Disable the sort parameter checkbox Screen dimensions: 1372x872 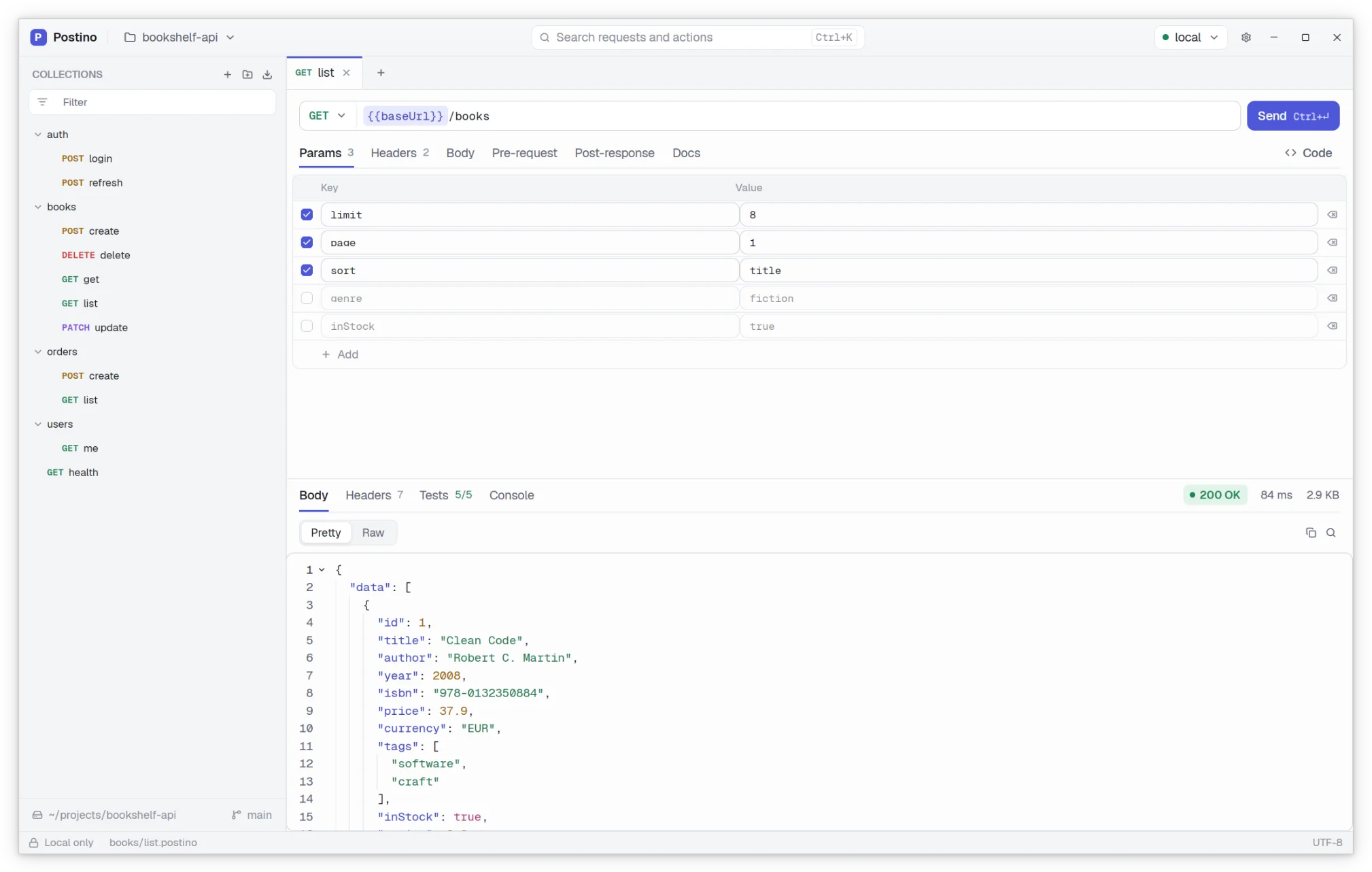coord(307,271)
